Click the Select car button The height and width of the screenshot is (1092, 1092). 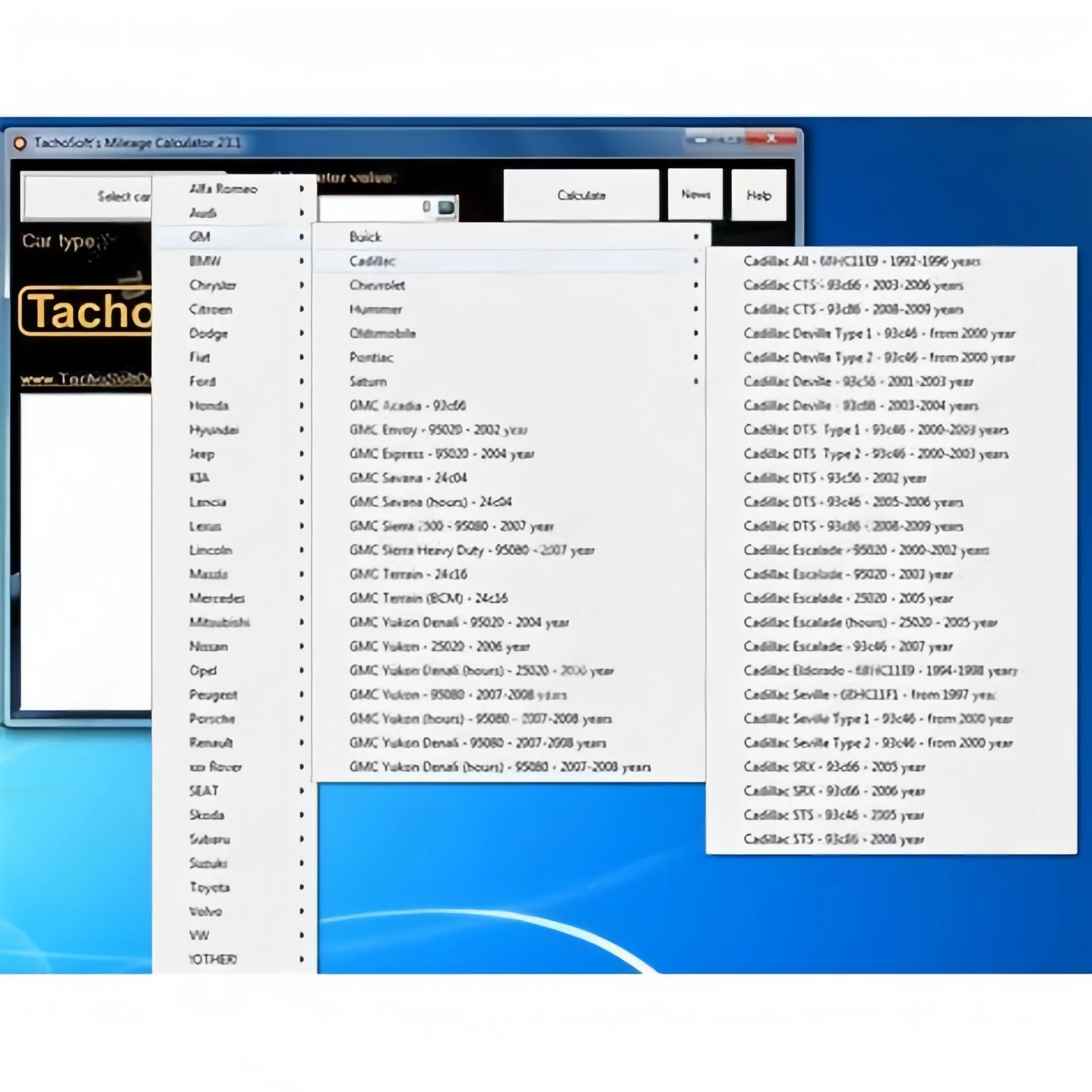[86, 197]
